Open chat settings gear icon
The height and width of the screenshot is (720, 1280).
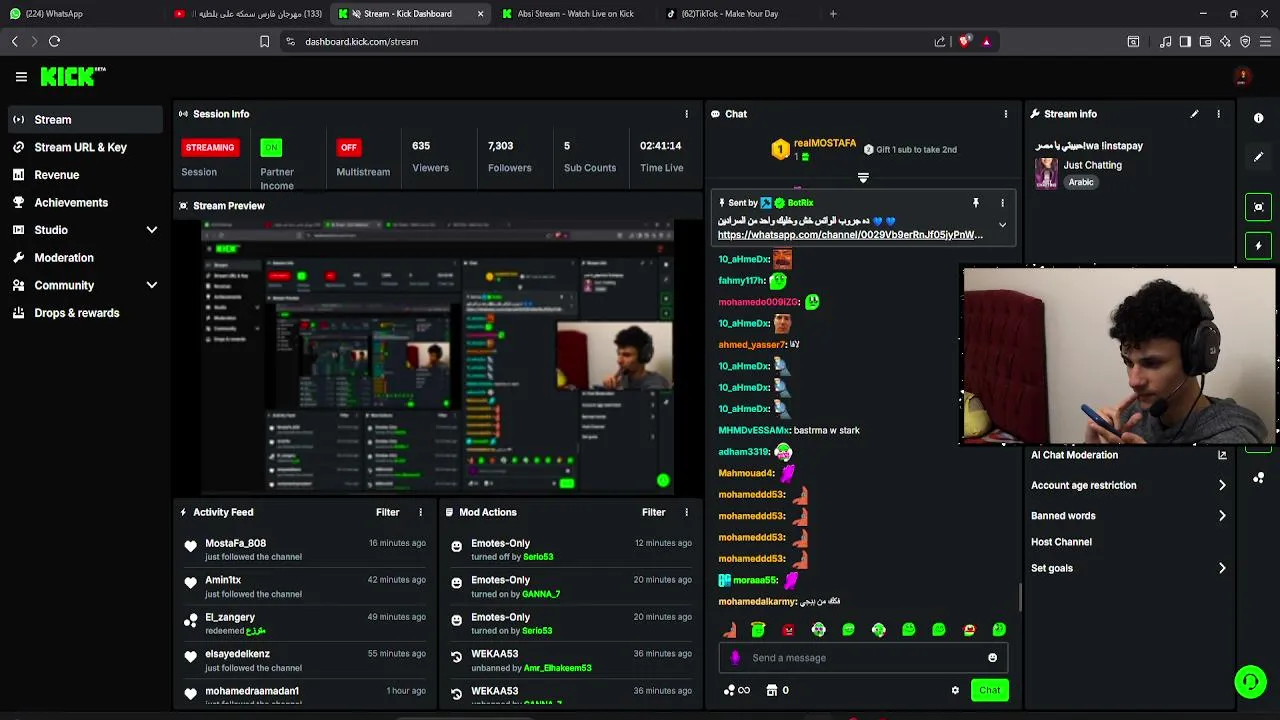955,690
